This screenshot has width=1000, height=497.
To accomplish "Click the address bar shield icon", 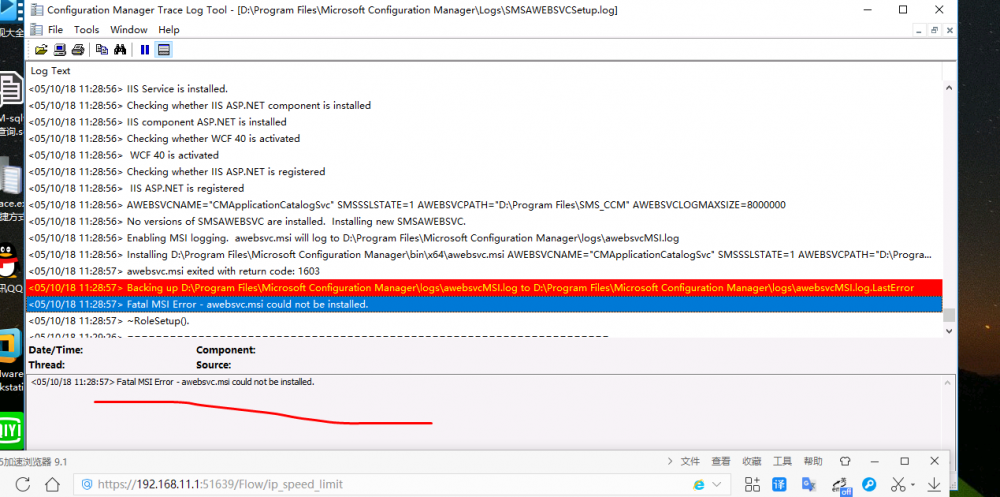I will point(87,484).
